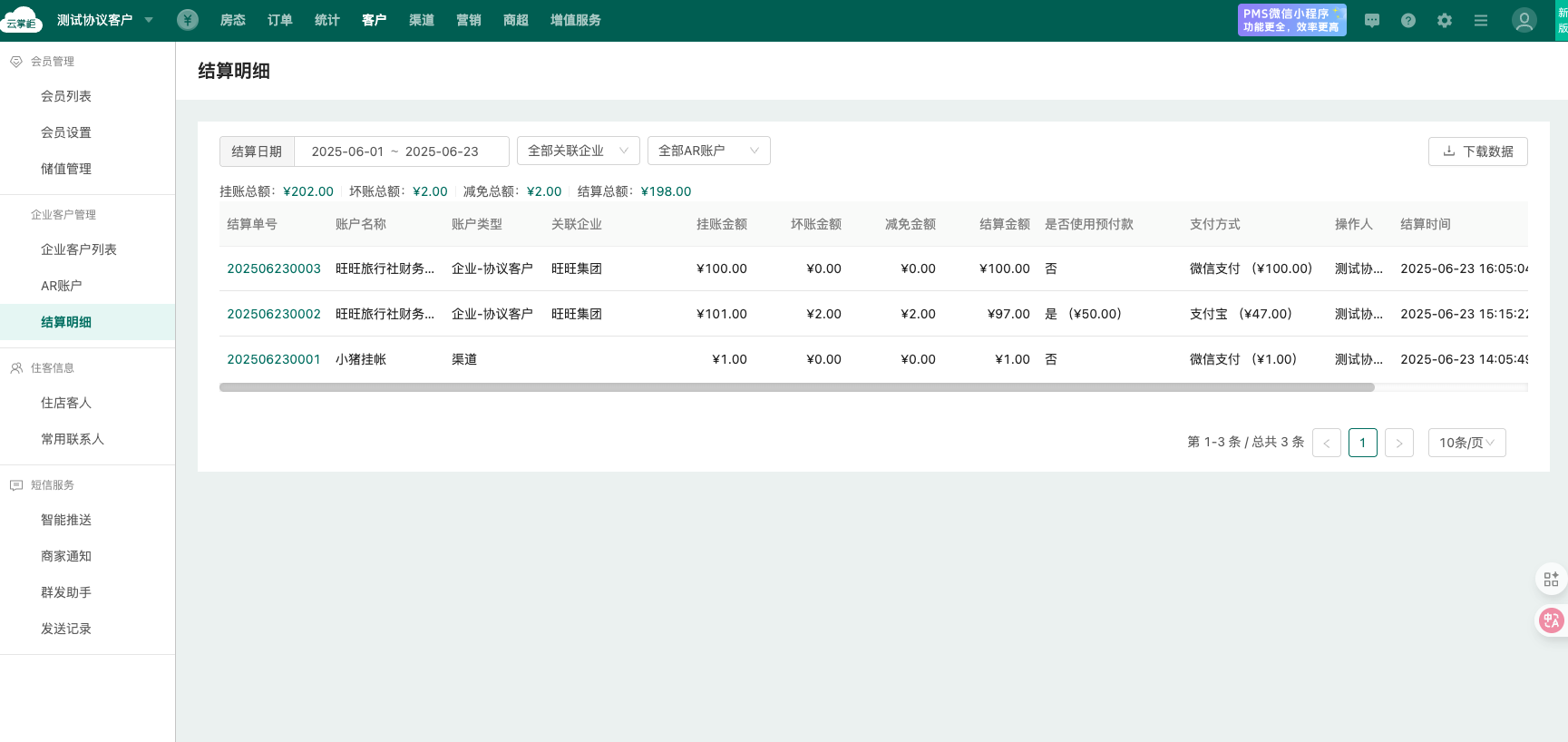Click the 下载数据 button
Screen dimensions: 1568x742
(x=1478, y=151)
